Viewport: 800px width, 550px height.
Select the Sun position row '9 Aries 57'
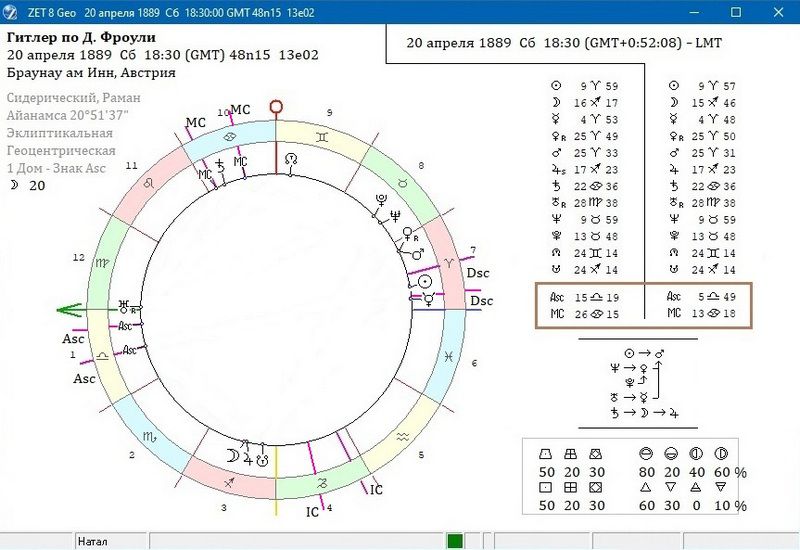tap(702, 86)
